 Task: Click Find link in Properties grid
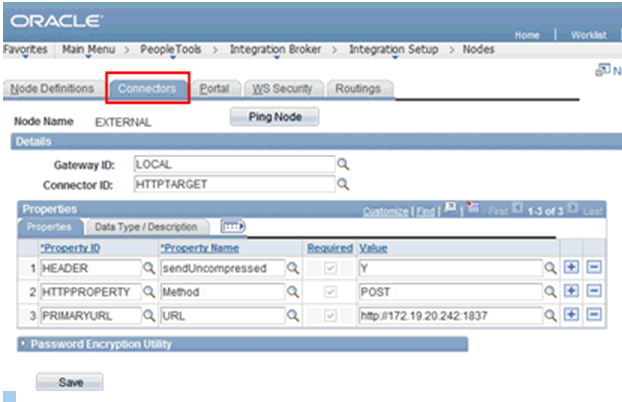(426, 212)
